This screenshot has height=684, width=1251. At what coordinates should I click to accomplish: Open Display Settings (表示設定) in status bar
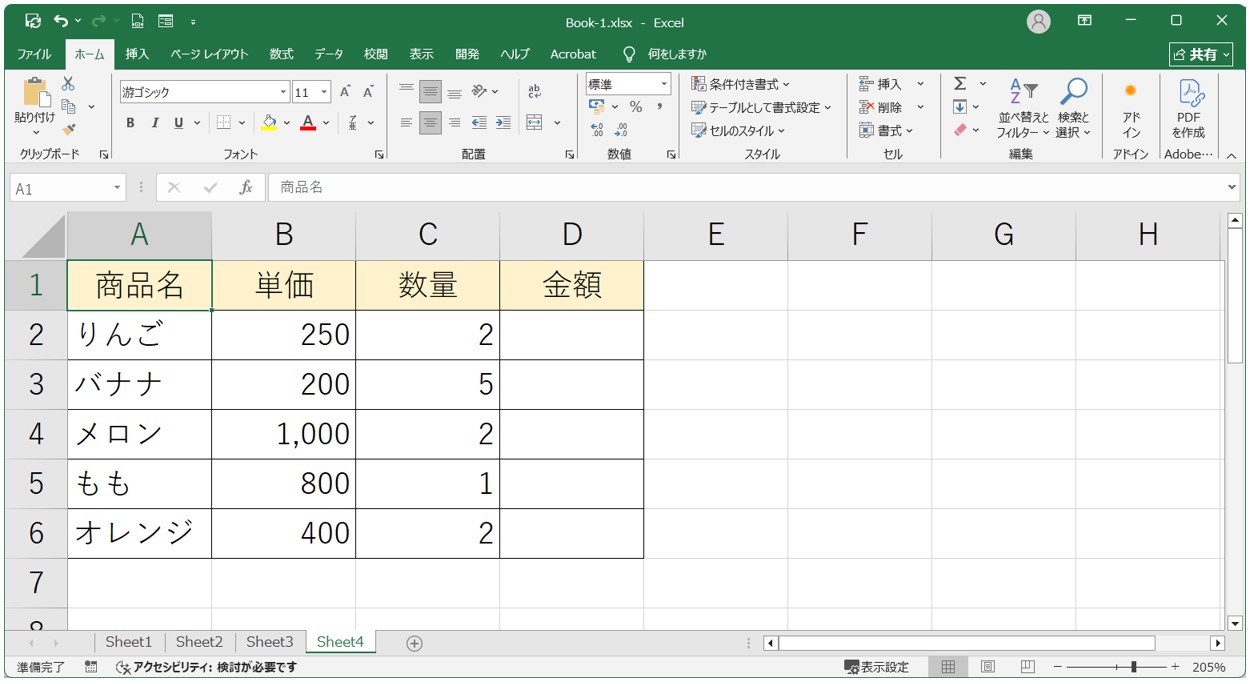tap(877, 667)
